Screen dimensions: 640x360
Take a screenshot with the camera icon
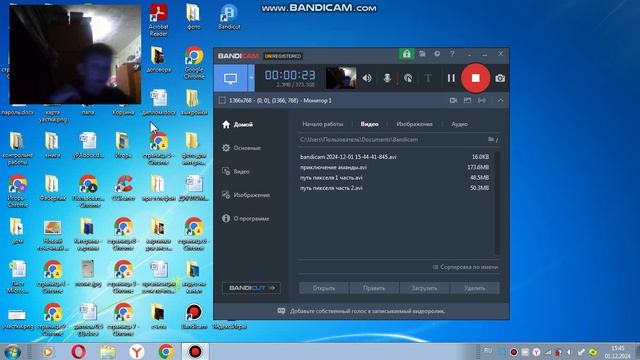(500, 78)
